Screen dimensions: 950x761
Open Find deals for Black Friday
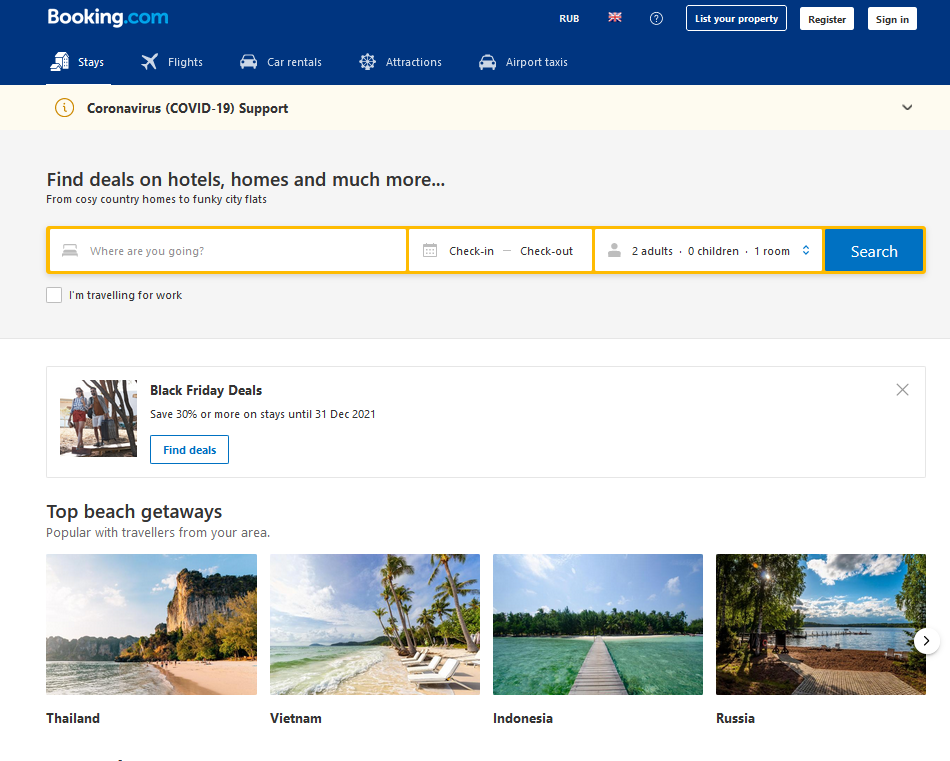(x=190, y=450)
